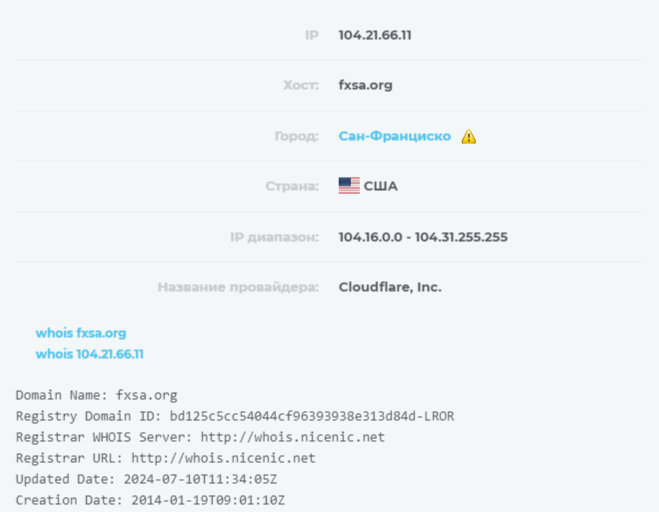The height and width of the screenshot is (512, 659).
Task: Click the "Название провайдера:" label
Action: (238, 287)
